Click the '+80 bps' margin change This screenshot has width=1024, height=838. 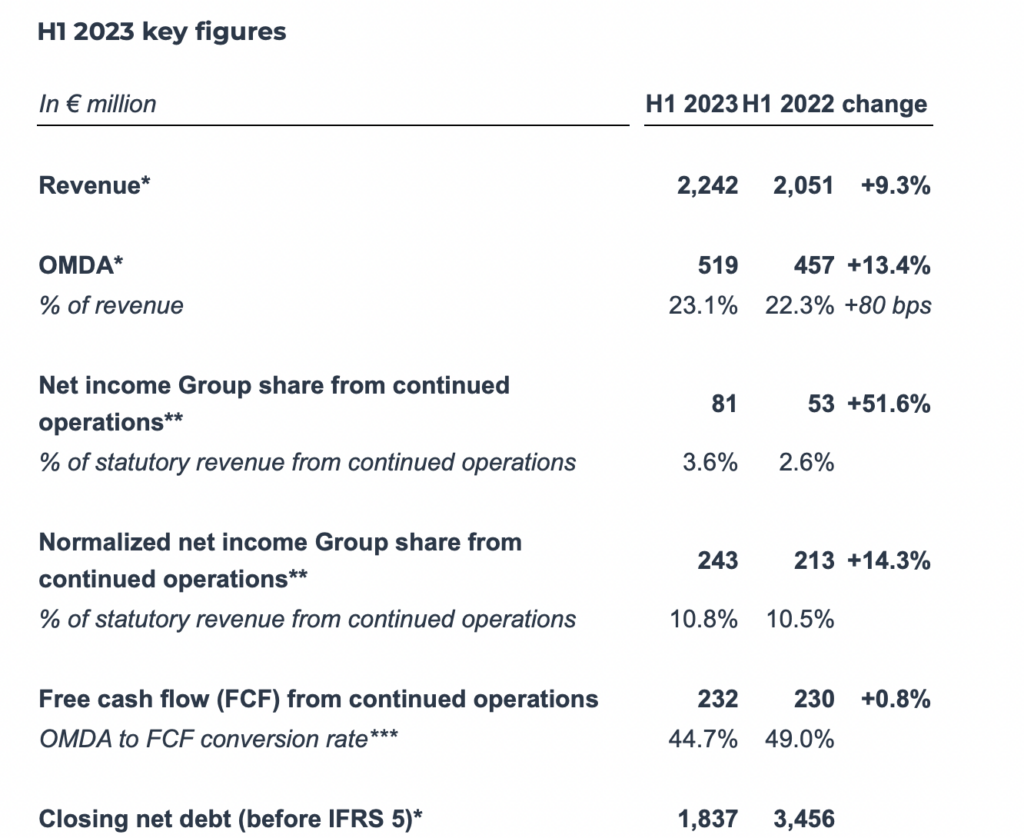pos(888,306)
